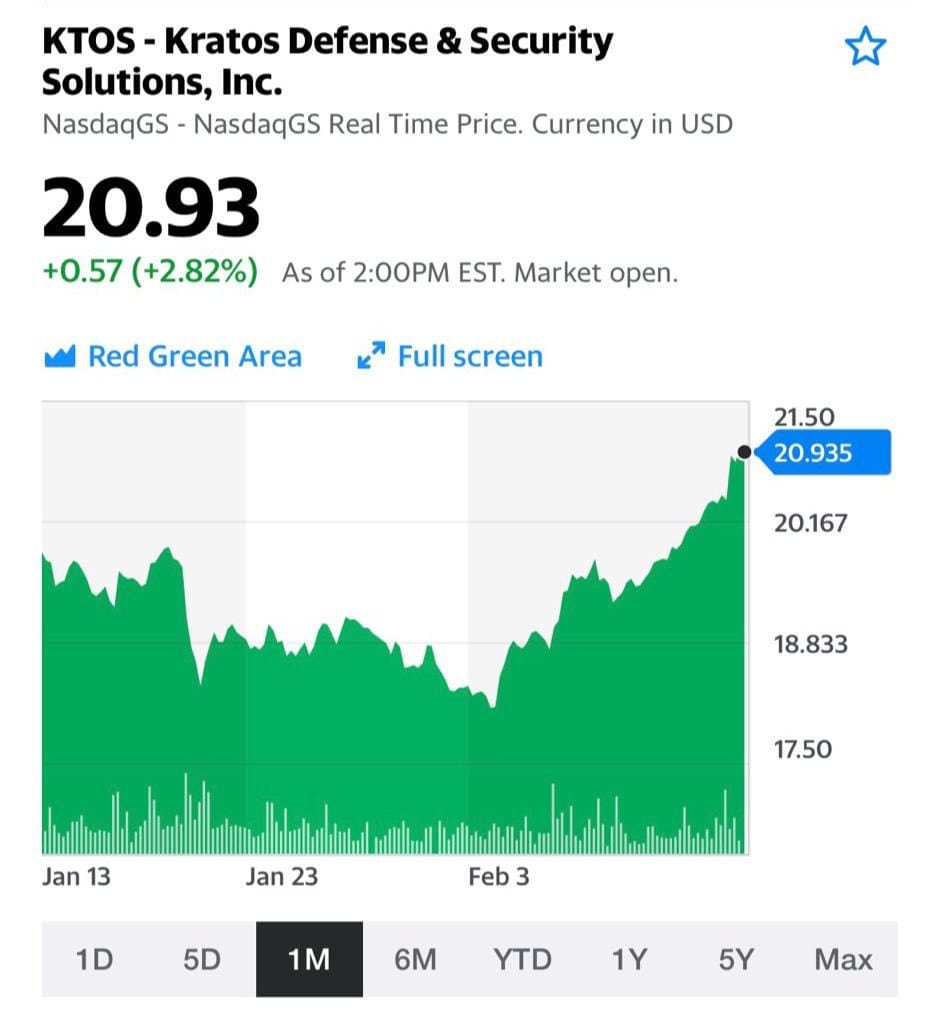Image resolution: width=946 pixels, height=1014 pixels.
Task: Click the Jan 23 date axis label
Action: [x=281, y=877]
